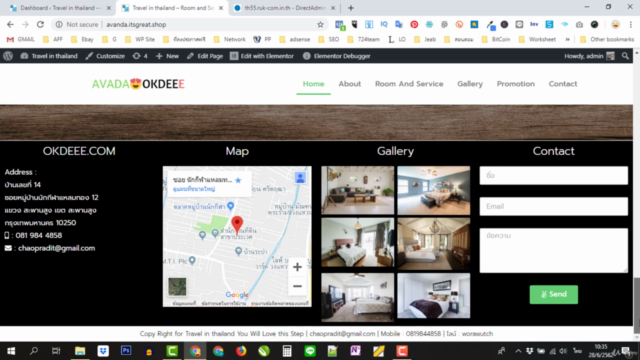The image size is (640, 360).
Task: Open the About page from nav
Action: pyautogui.click(x=350, y=84)
